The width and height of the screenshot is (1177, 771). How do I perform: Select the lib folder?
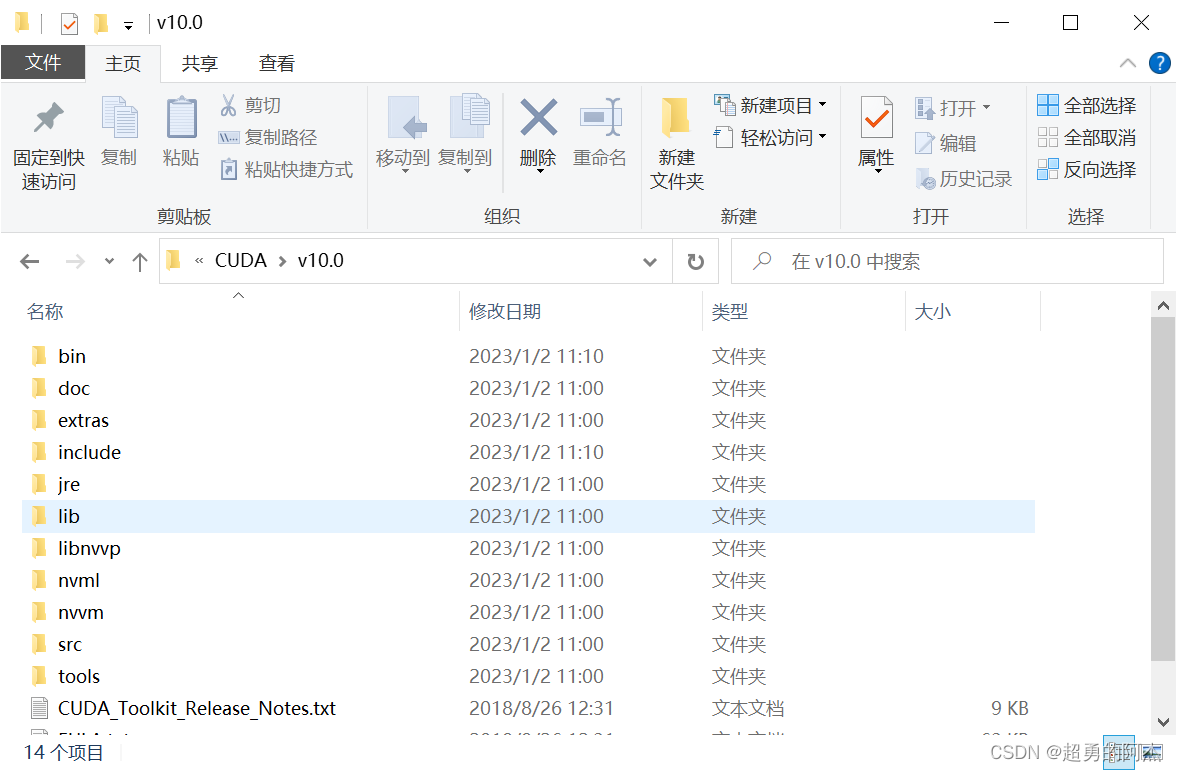pos(528,517)
